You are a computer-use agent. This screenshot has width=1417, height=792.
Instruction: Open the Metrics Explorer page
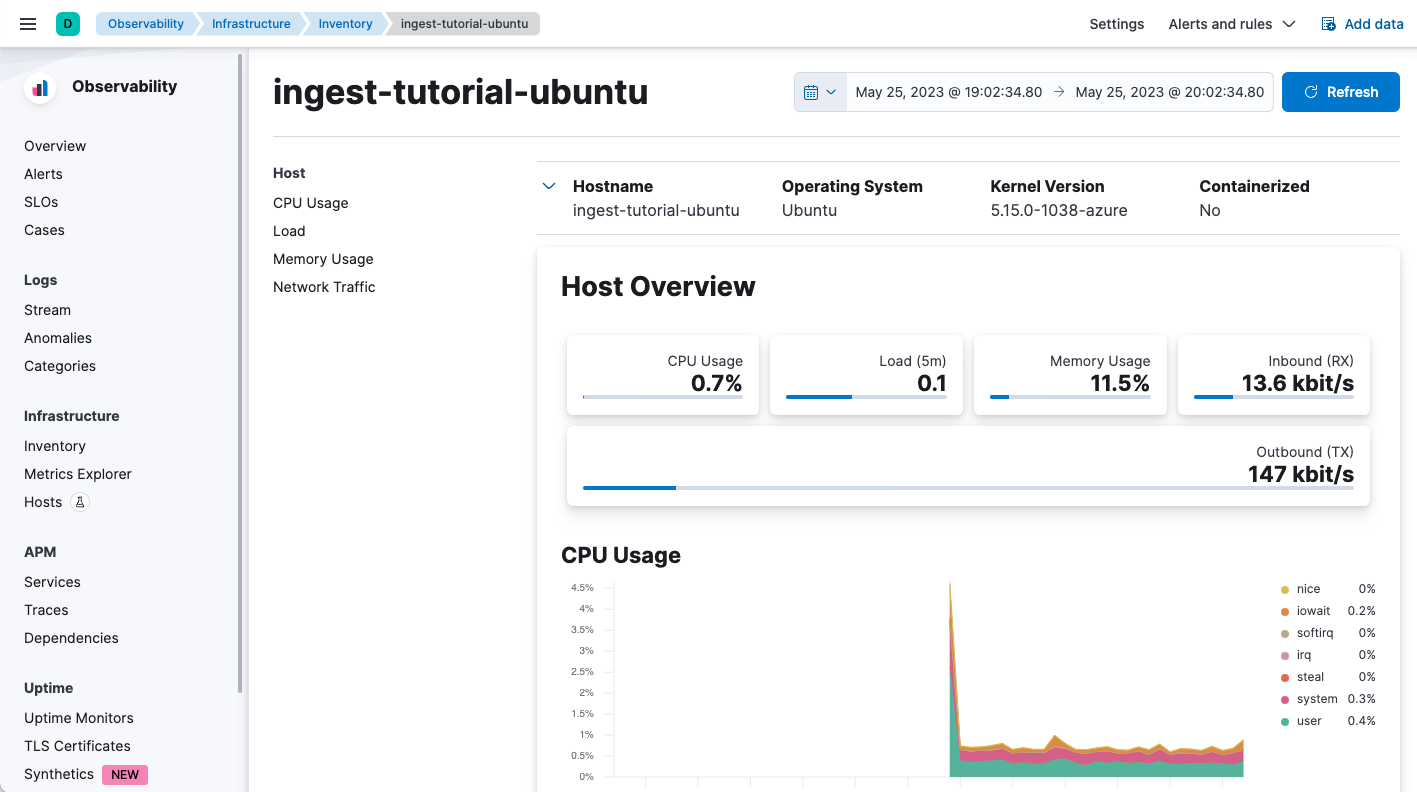coord(77,473)
